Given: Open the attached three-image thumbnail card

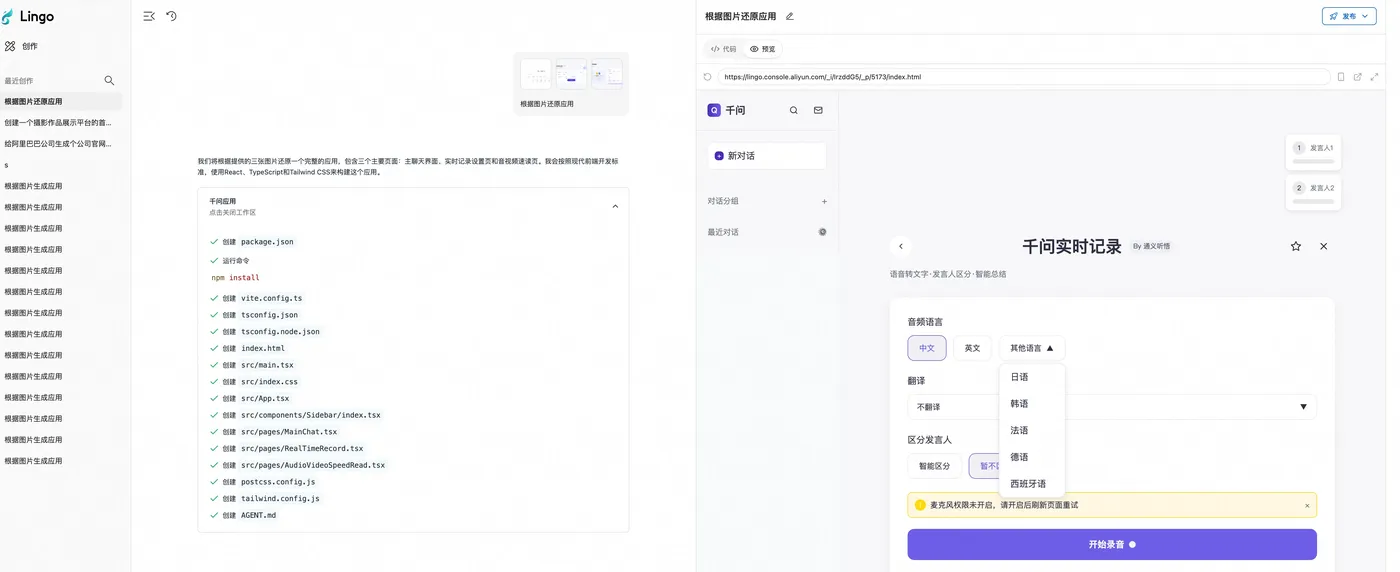Looking at the screenshot, I should pyautogui.click(x=571, y=83).
